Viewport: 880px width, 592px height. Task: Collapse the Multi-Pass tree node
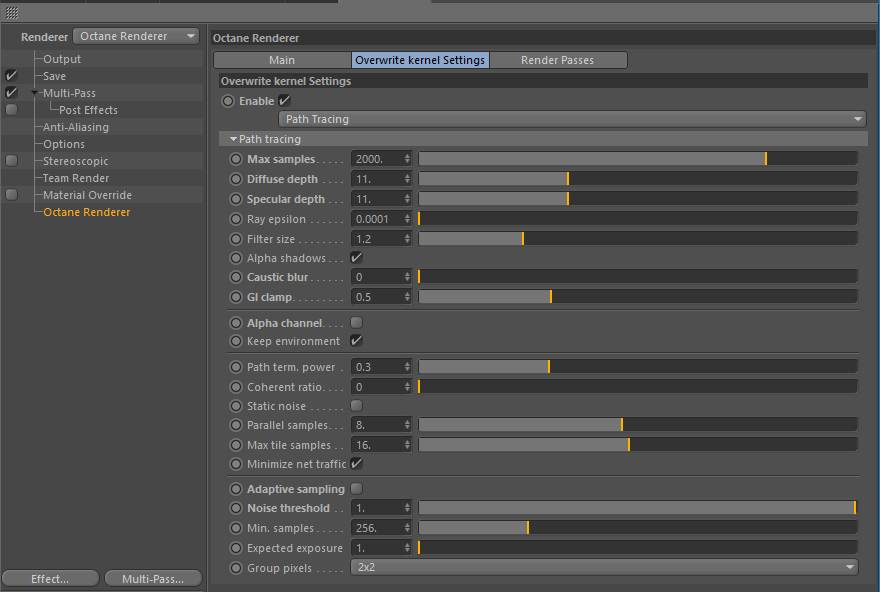point(35,93)
